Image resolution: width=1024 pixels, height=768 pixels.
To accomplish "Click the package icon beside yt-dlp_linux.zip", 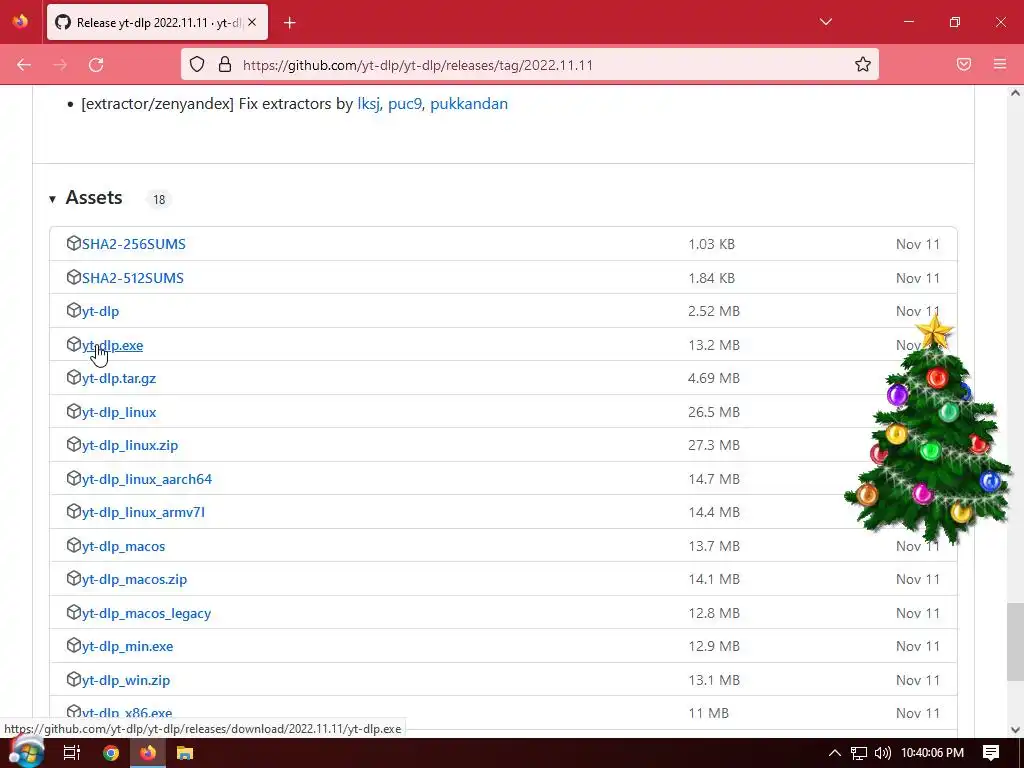I will (x=73, y=444).
